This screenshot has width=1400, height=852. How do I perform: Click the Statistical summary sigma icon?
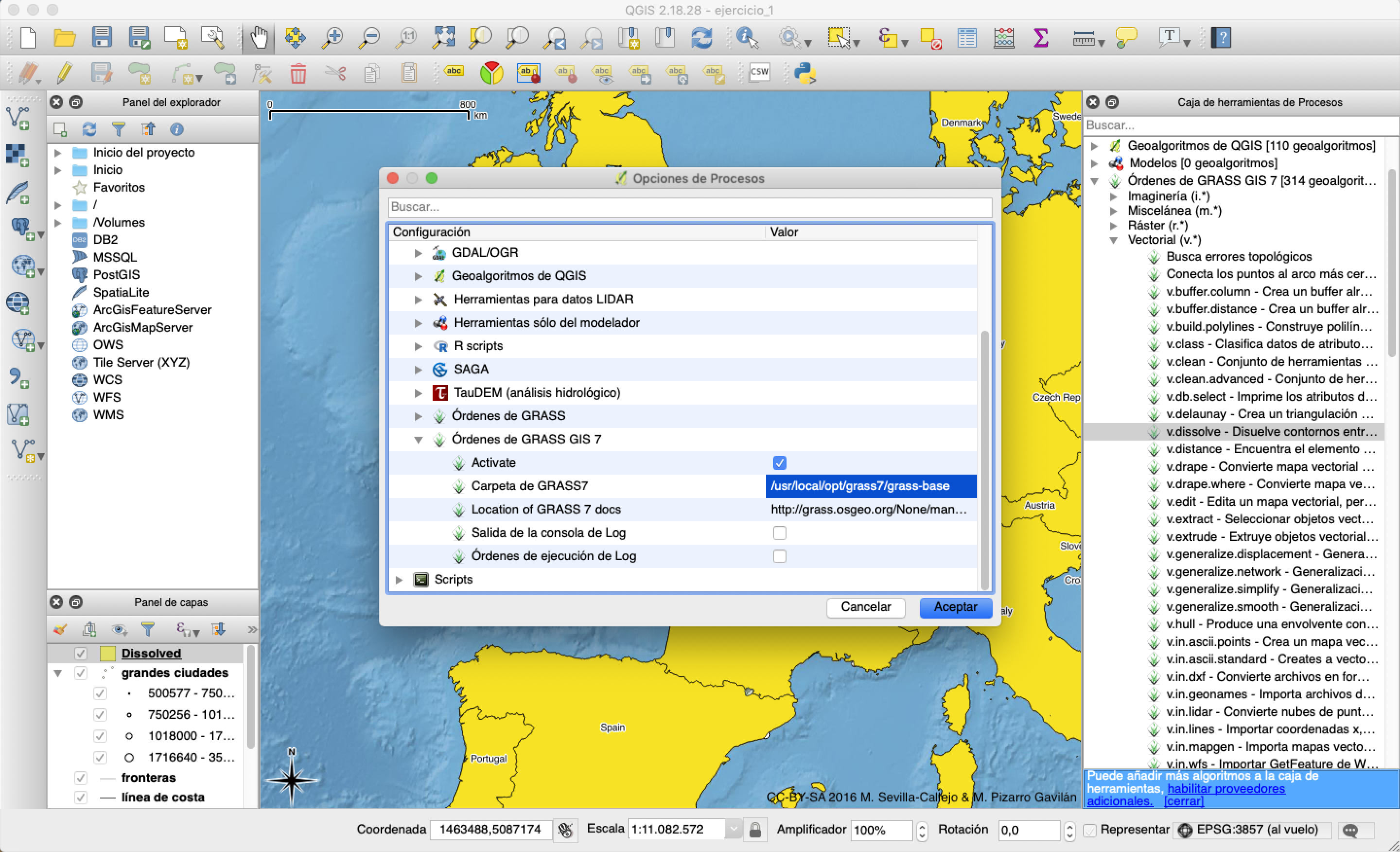click(1041, 38)
